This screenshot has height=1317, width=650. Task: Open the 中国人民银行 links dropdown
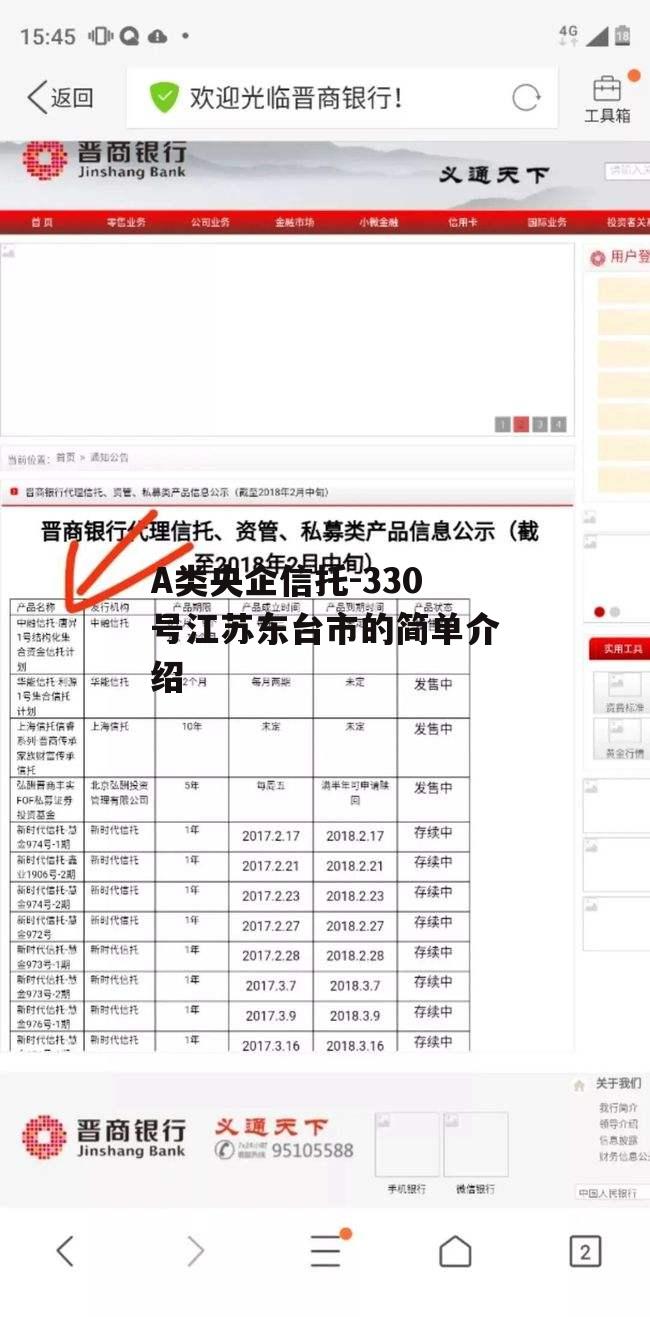(x=612, y=1193)
